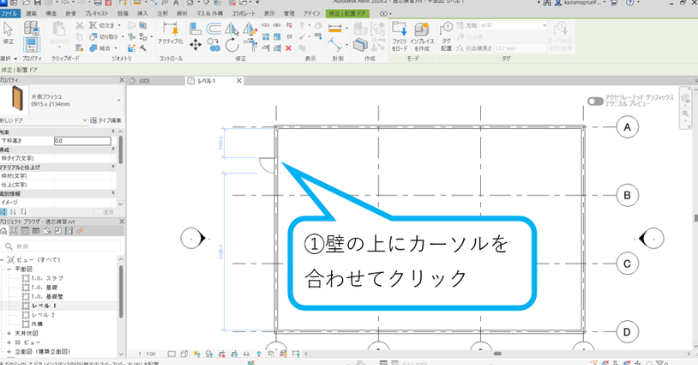The width and height of the screenshot is (698, 365).
Task: Select the Offset tool
Action: (x=214, y=29)
